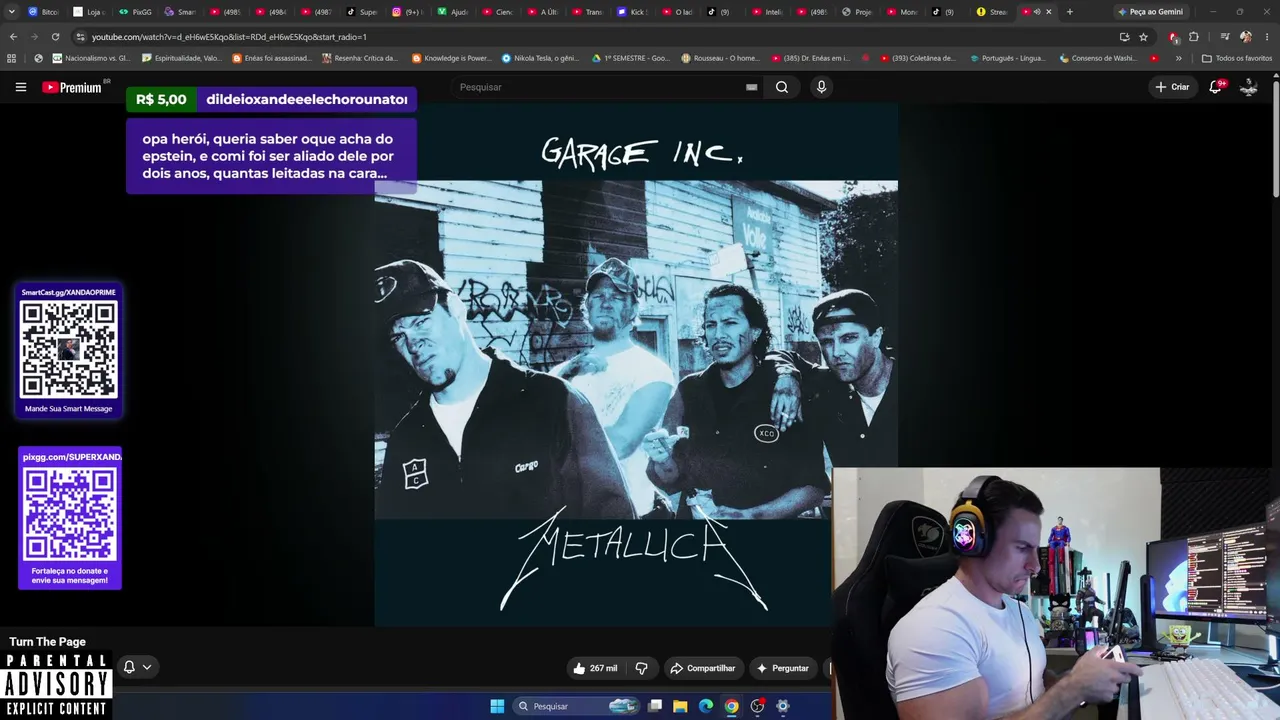Open File Explorer from the taskbar
The height and width of the screenshot is (720, 1280).
680,706
